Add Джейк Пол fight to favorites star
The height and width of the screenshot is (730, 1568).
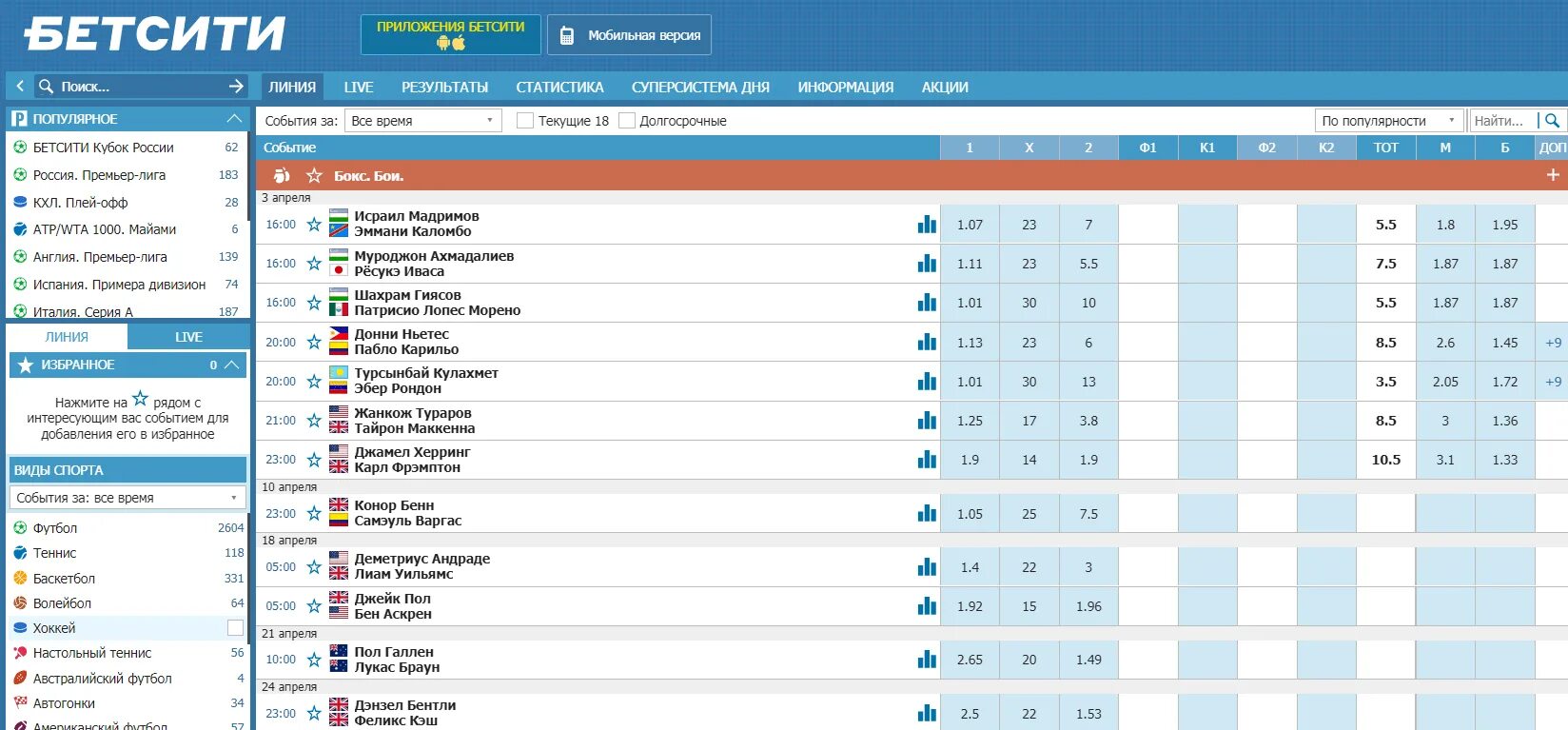pos(314,606)
